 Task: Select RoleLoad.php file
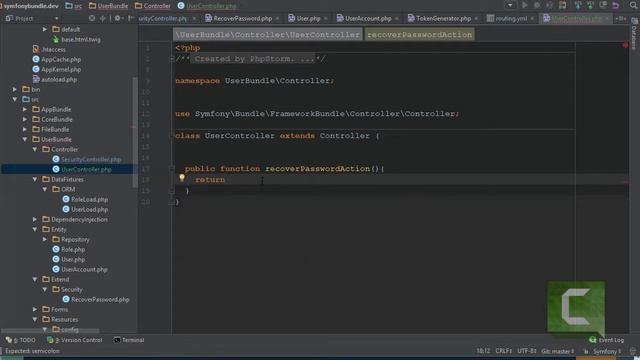point(85,199)
